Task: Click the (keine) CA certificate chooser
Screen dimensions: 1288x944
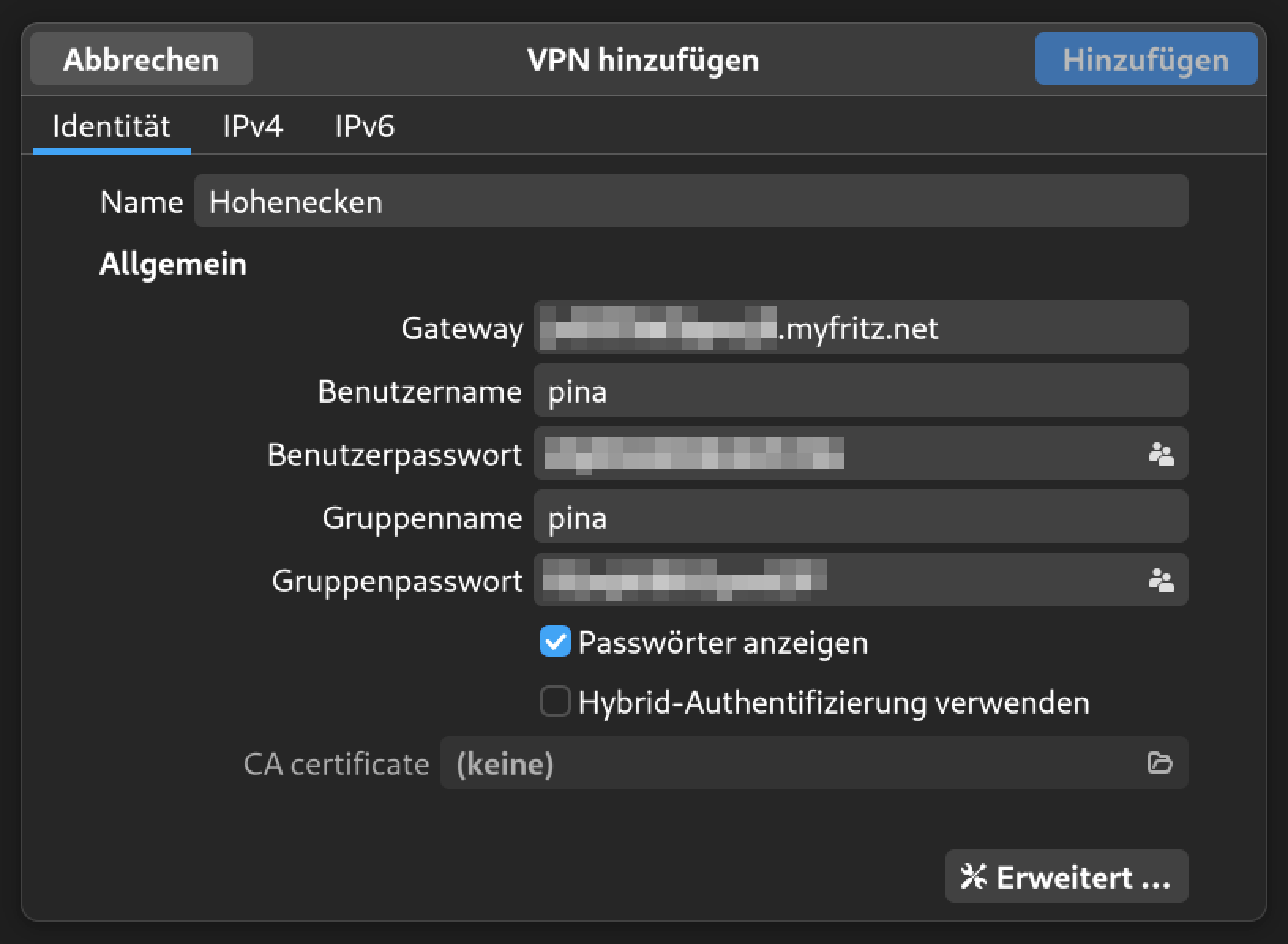Action: tap(789, 763)
